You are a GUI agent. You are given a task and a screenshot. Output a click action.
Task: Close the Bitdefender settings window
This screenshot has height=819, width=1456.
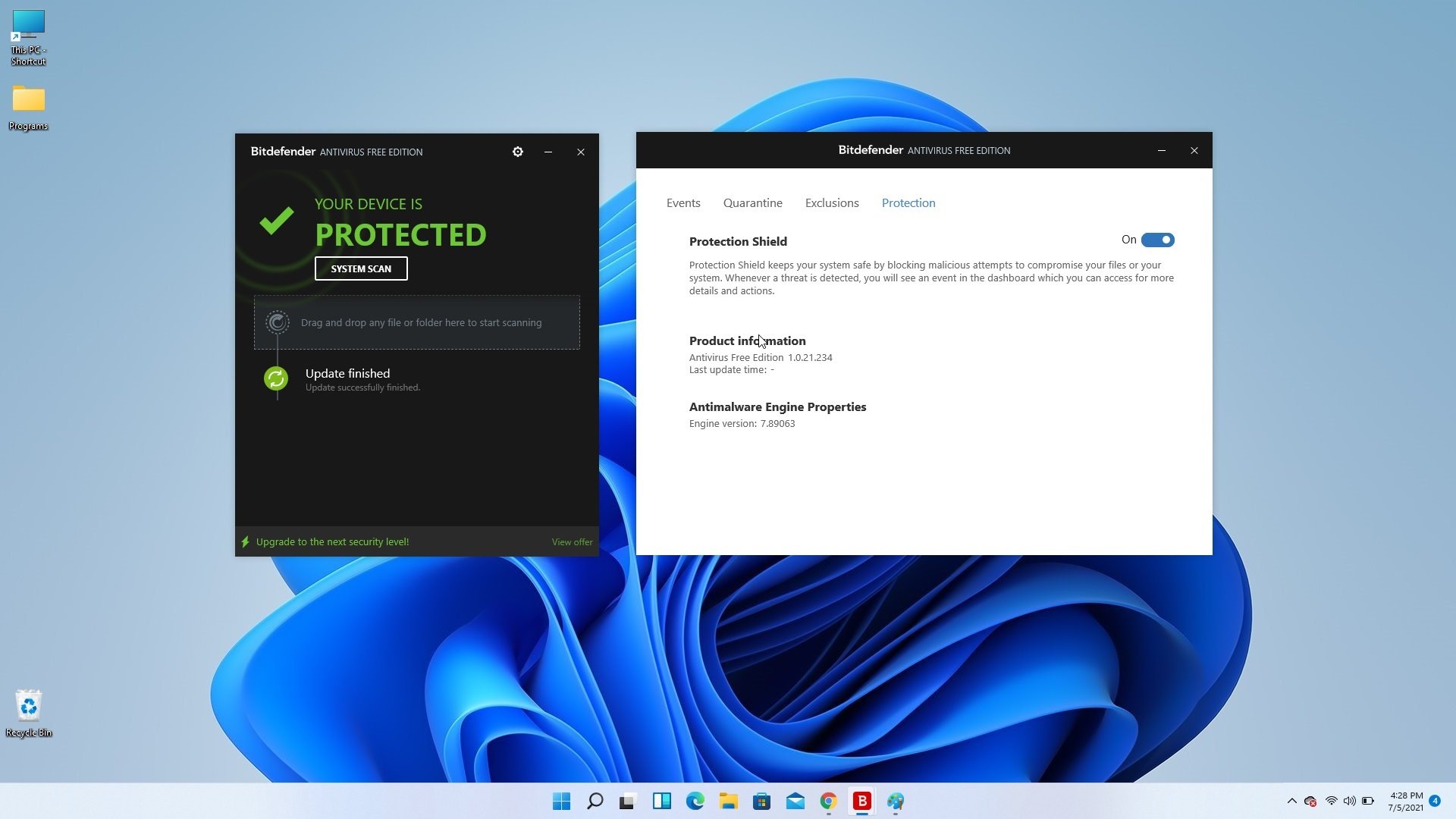1194,150
